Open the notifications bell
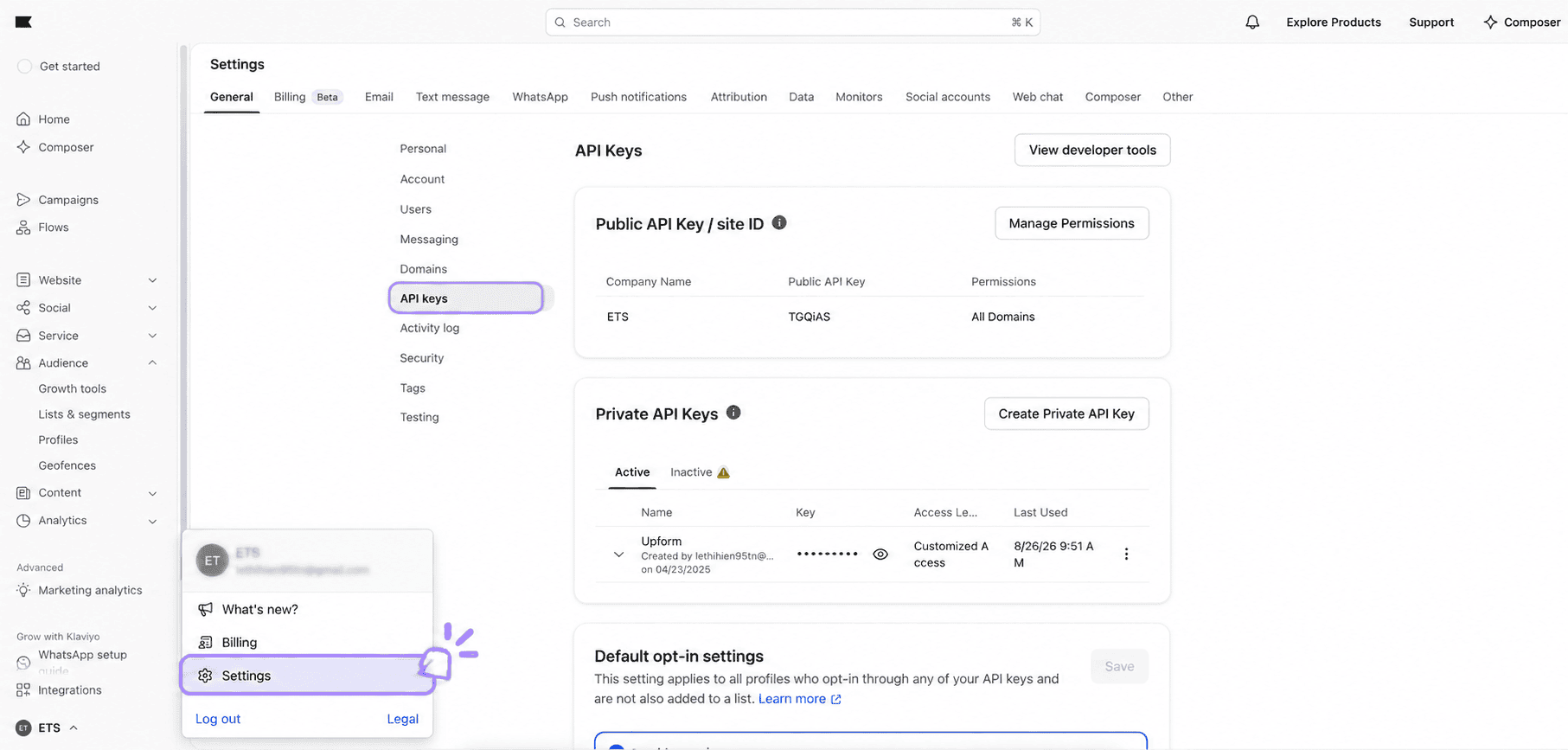Viewport: 1568px width, 750px height. tap(1252, 22)
